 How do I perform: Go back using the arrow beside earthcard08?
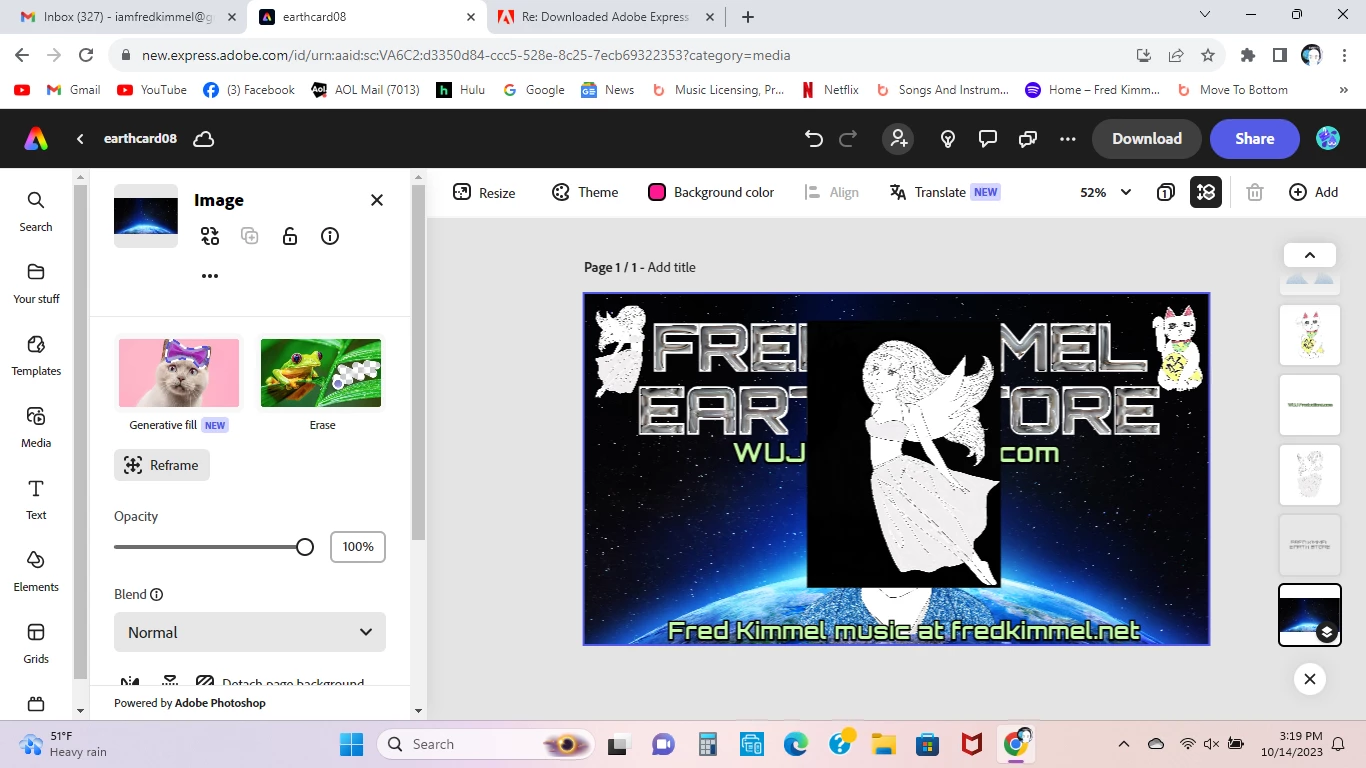pyautogui.click(x=80, y=139)
